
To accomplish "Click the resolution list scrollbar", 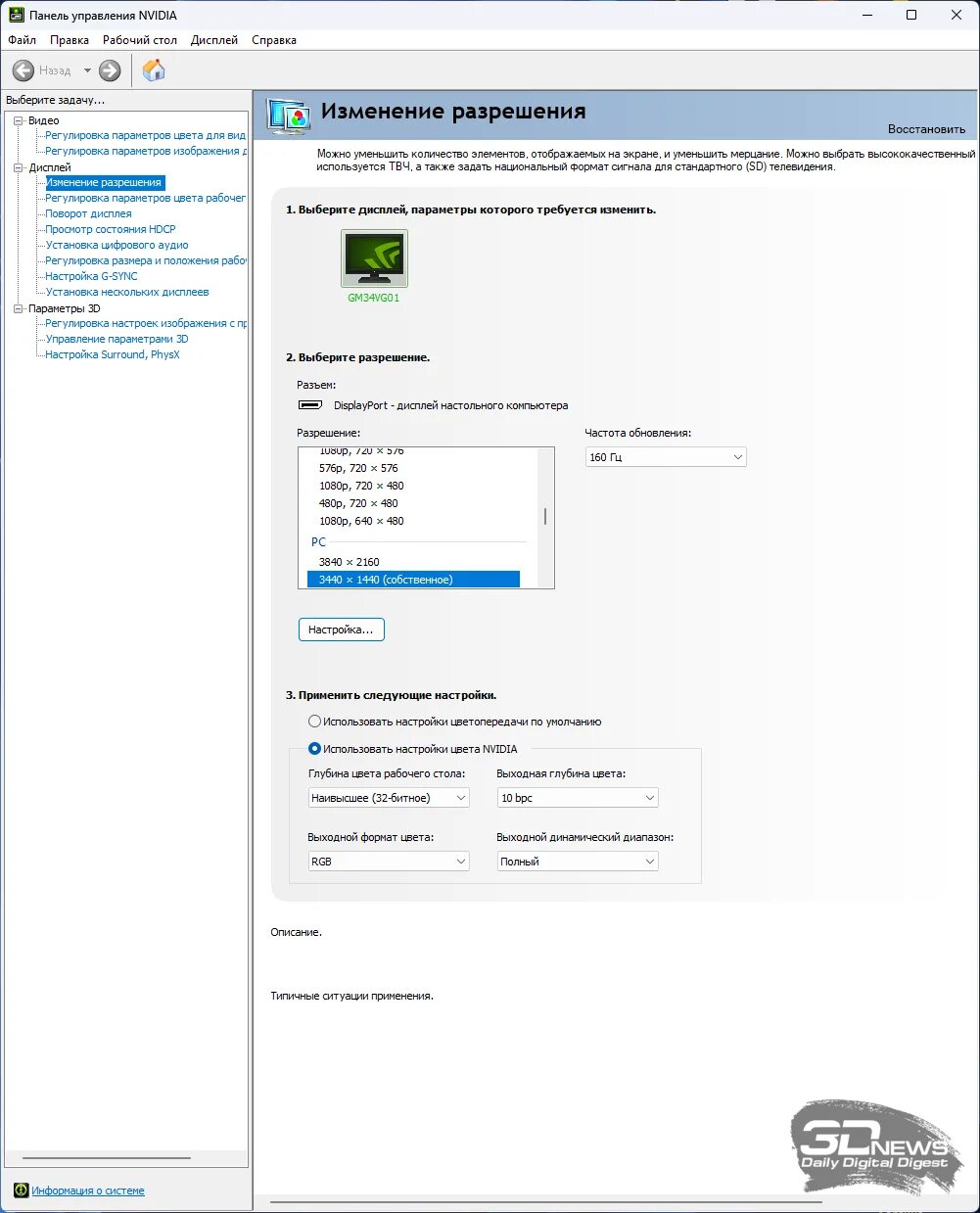I will point(544,518).
